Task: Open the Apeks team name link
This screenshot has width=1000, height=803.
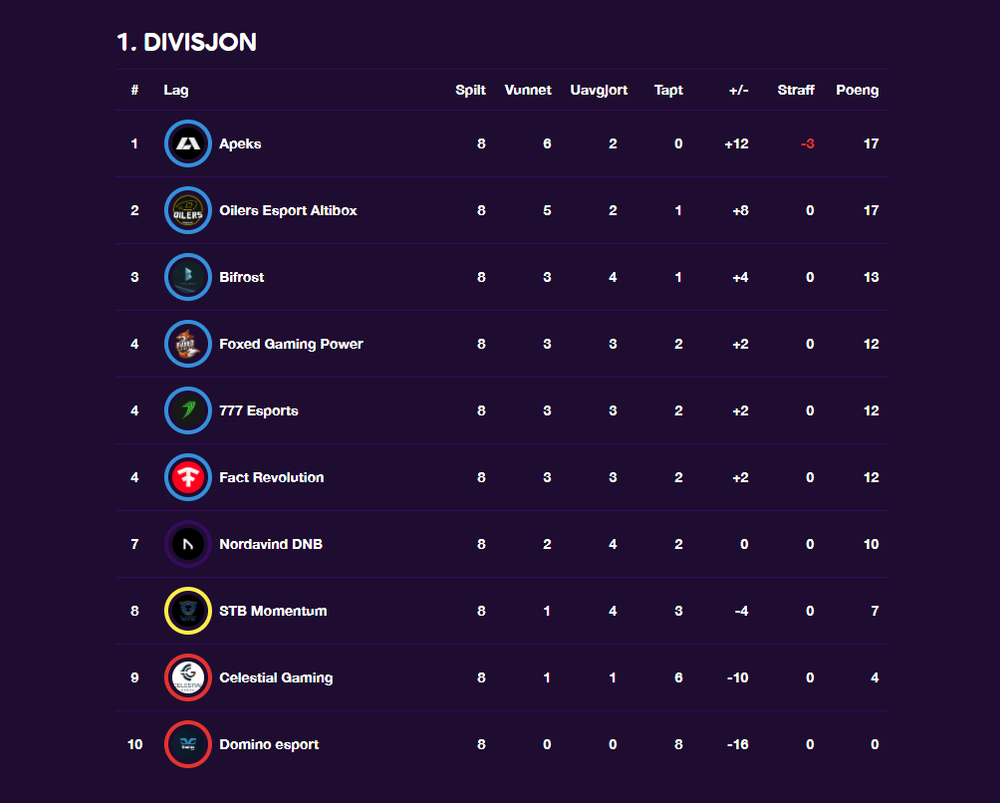Action: coord(240,144)
